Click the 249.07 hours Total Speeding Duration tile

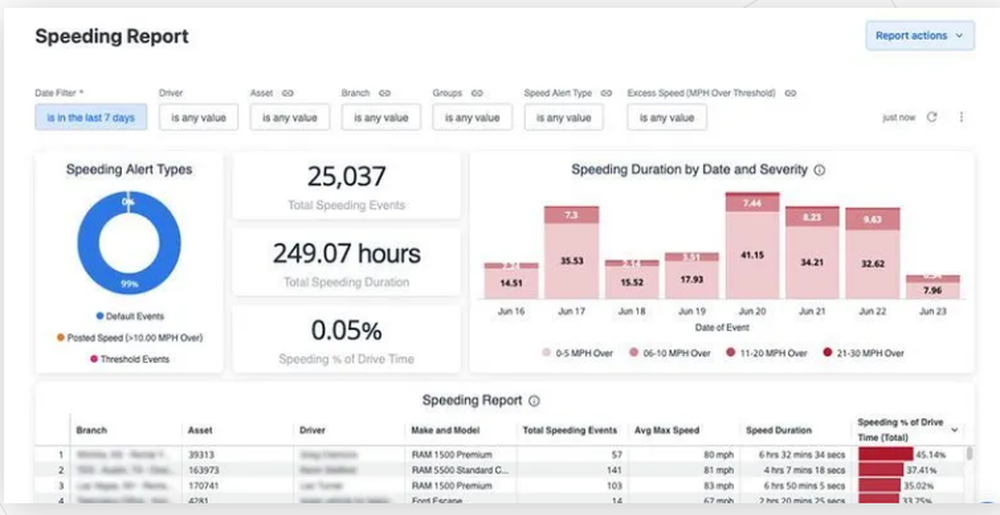point(346,262)
